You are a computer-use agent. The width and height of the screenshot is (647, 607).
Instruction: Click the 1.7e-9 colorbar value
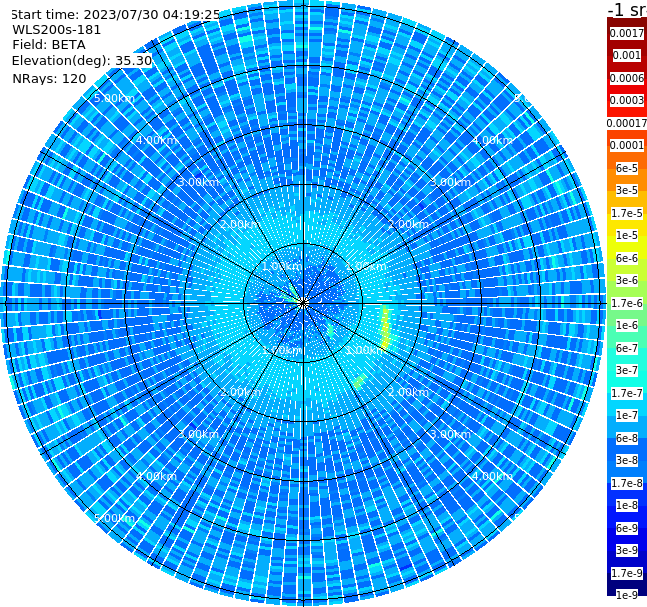[627, 573]
